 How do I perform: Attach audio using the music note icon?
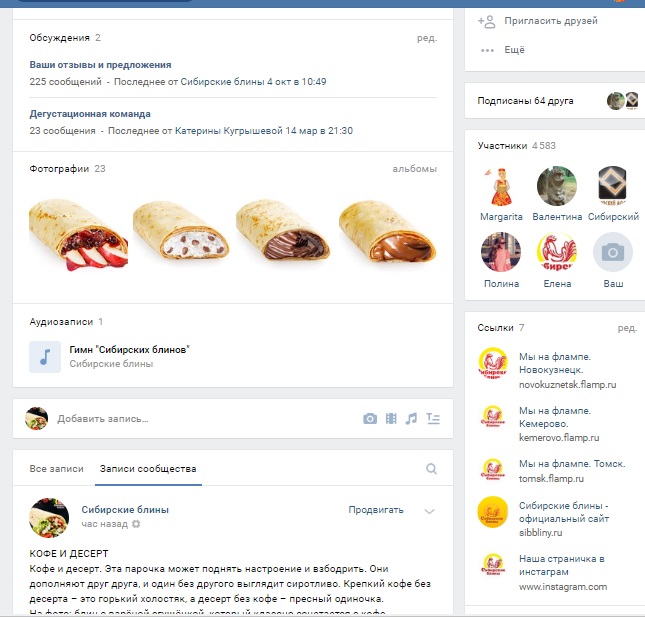coord(411,419)
